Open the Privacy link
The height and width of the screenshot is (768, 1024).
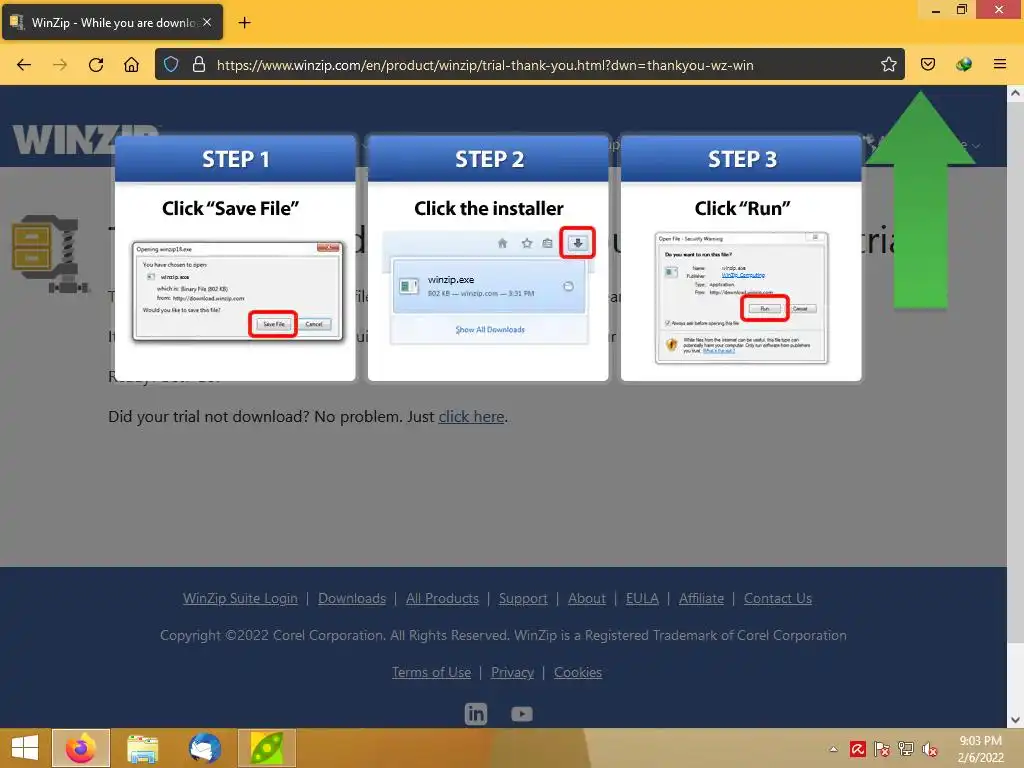coord(512,672)
